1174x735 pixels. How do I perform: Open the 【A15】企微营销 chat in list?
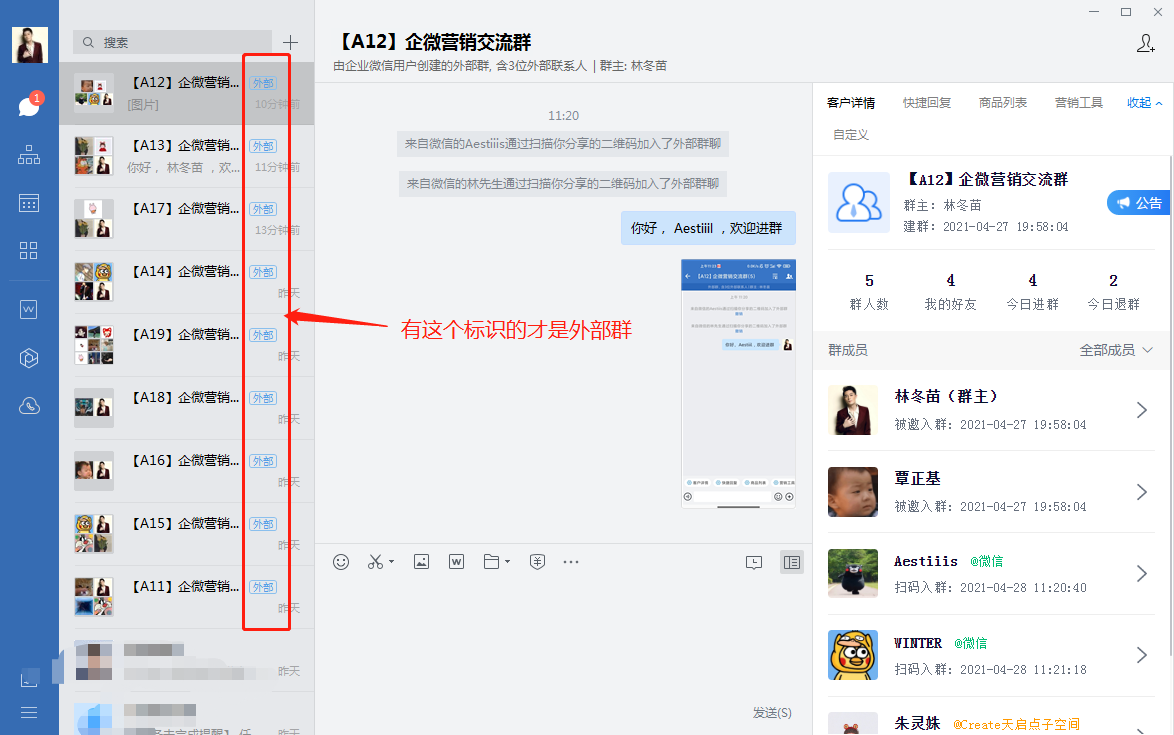186,534
